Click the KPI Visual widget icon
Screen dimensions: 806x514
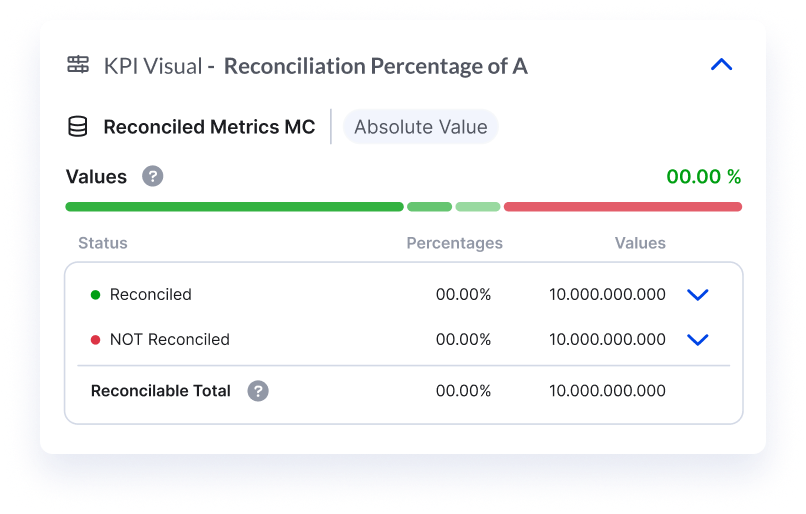78,66
